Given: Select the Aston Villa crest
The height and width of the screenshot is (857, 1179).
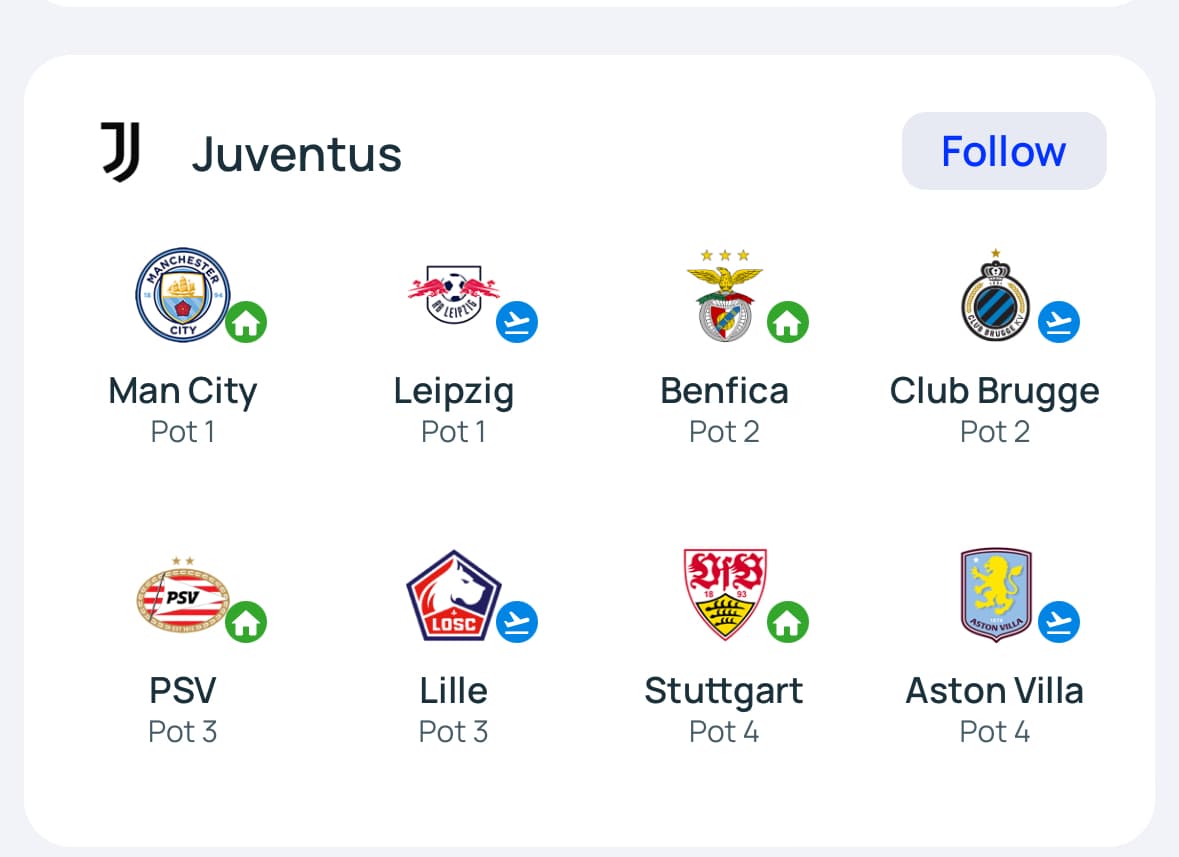Looking at the screenshot, I should tap(995, 594).
